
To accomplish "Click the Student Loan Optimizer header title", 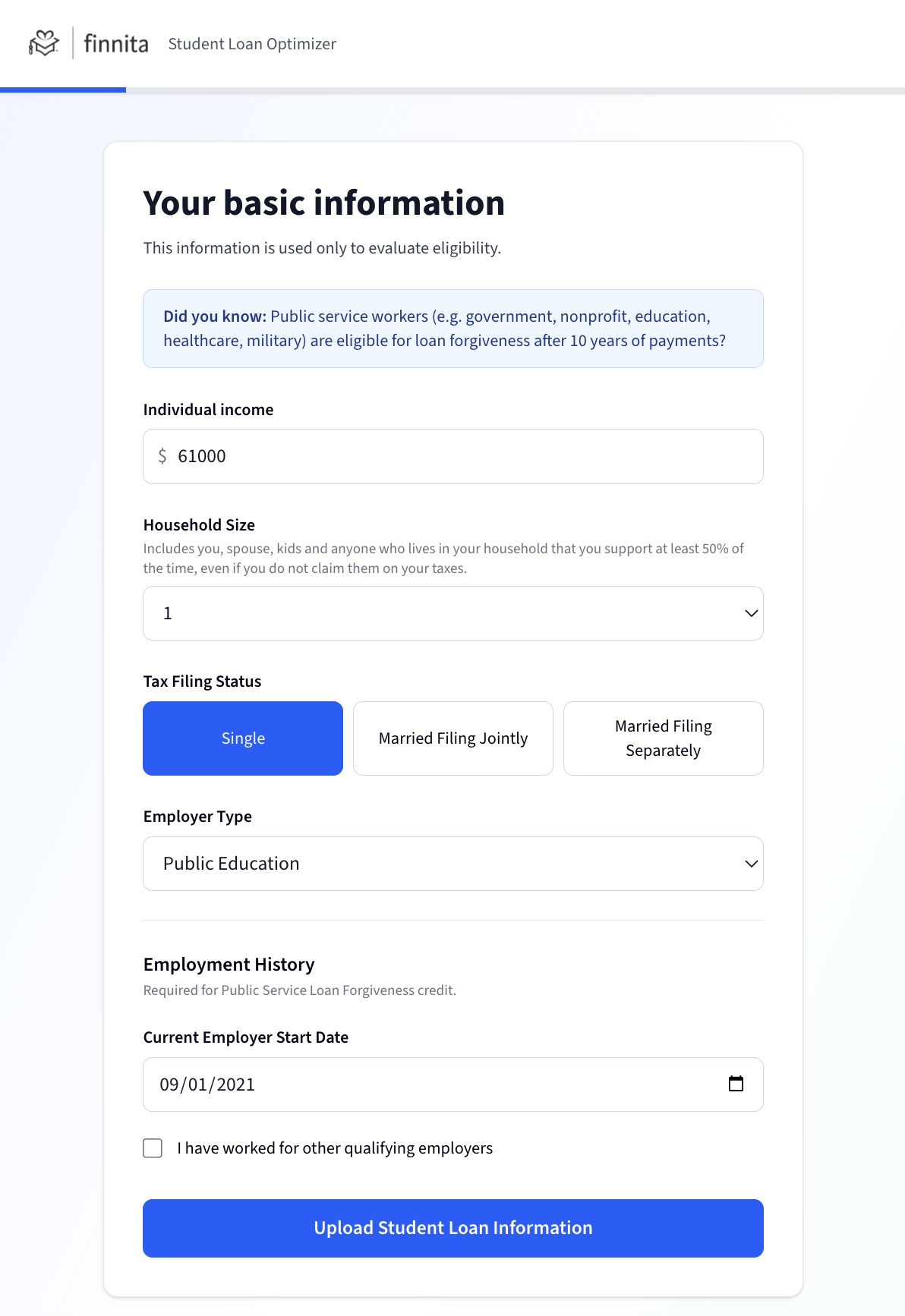I will click(252, 44).
